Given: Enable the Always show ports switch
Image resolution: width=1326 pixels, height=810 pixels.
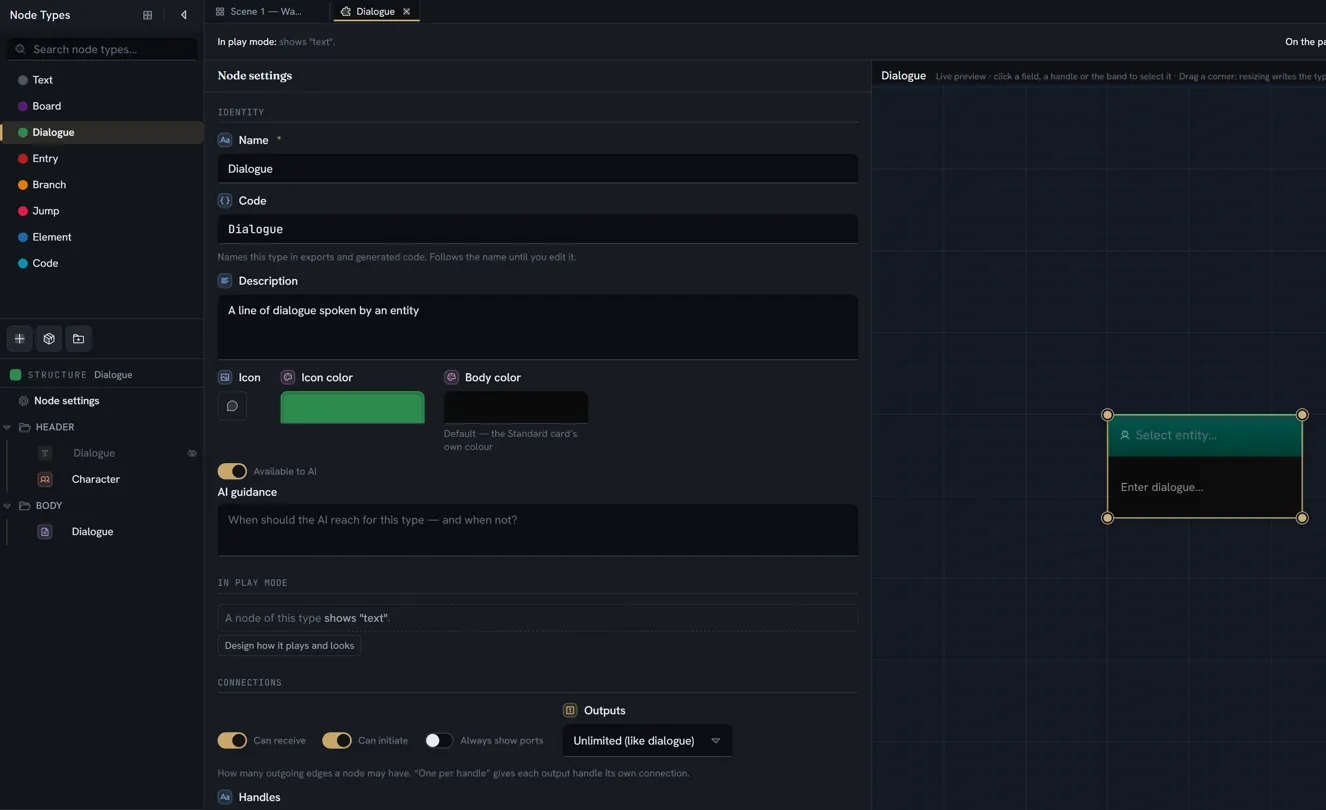Looking at the screenshot, I should tap(438, 740).
